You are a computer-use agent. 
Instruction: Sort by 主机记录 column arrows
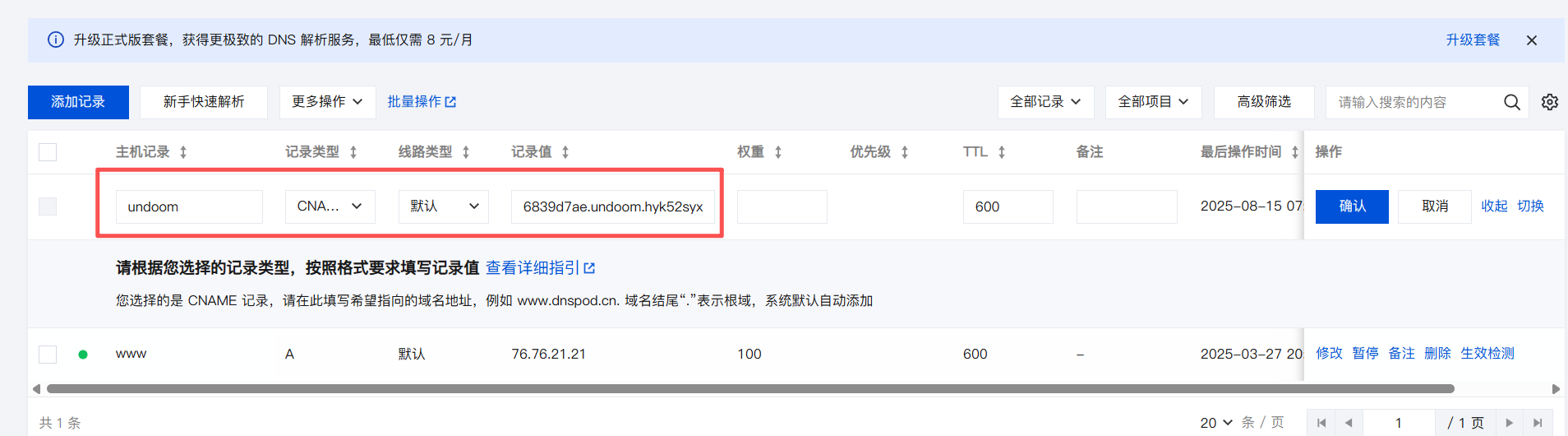[x=183, y=152]
